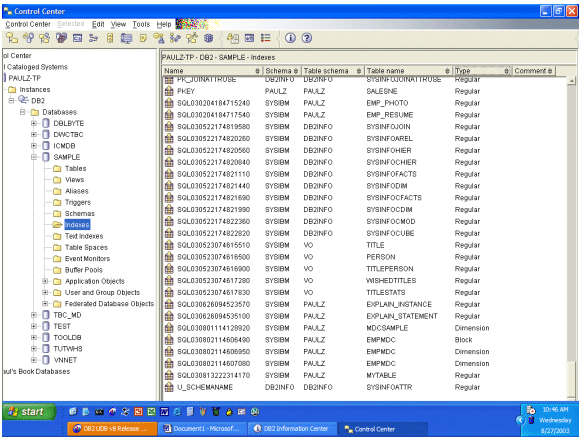The height and width of the screenshot is (441, 582).
Task: Launch the Replication Center from toolbar
Action: click(29, 38)
